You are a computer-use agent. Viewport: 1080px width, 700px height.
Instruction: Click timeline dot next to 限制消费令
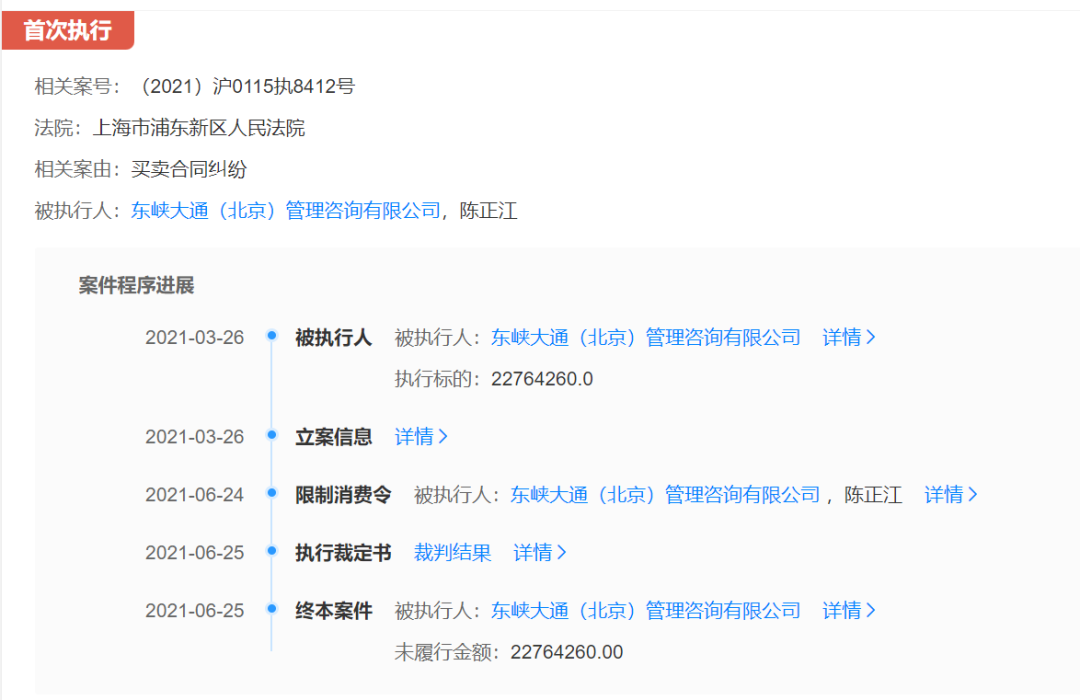(272, 493)
